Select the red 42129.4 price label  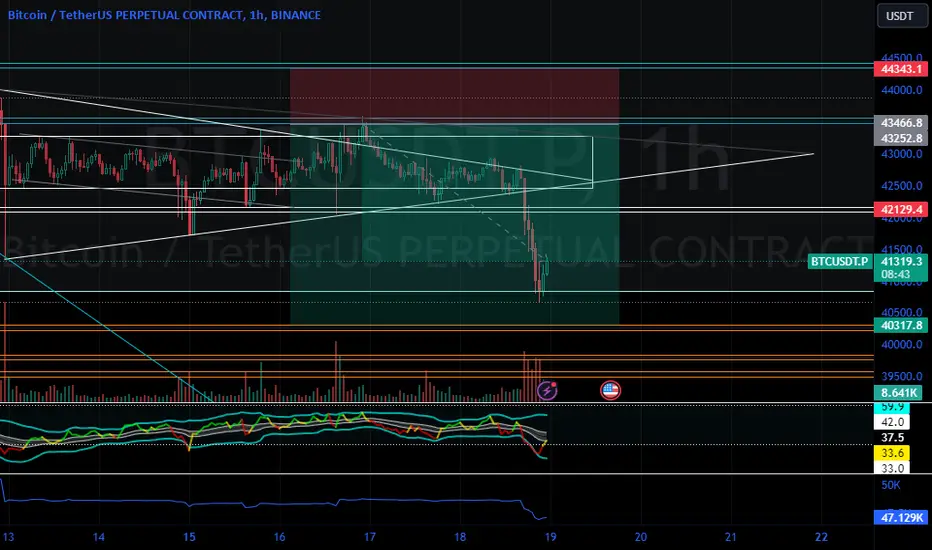(901, 209)
